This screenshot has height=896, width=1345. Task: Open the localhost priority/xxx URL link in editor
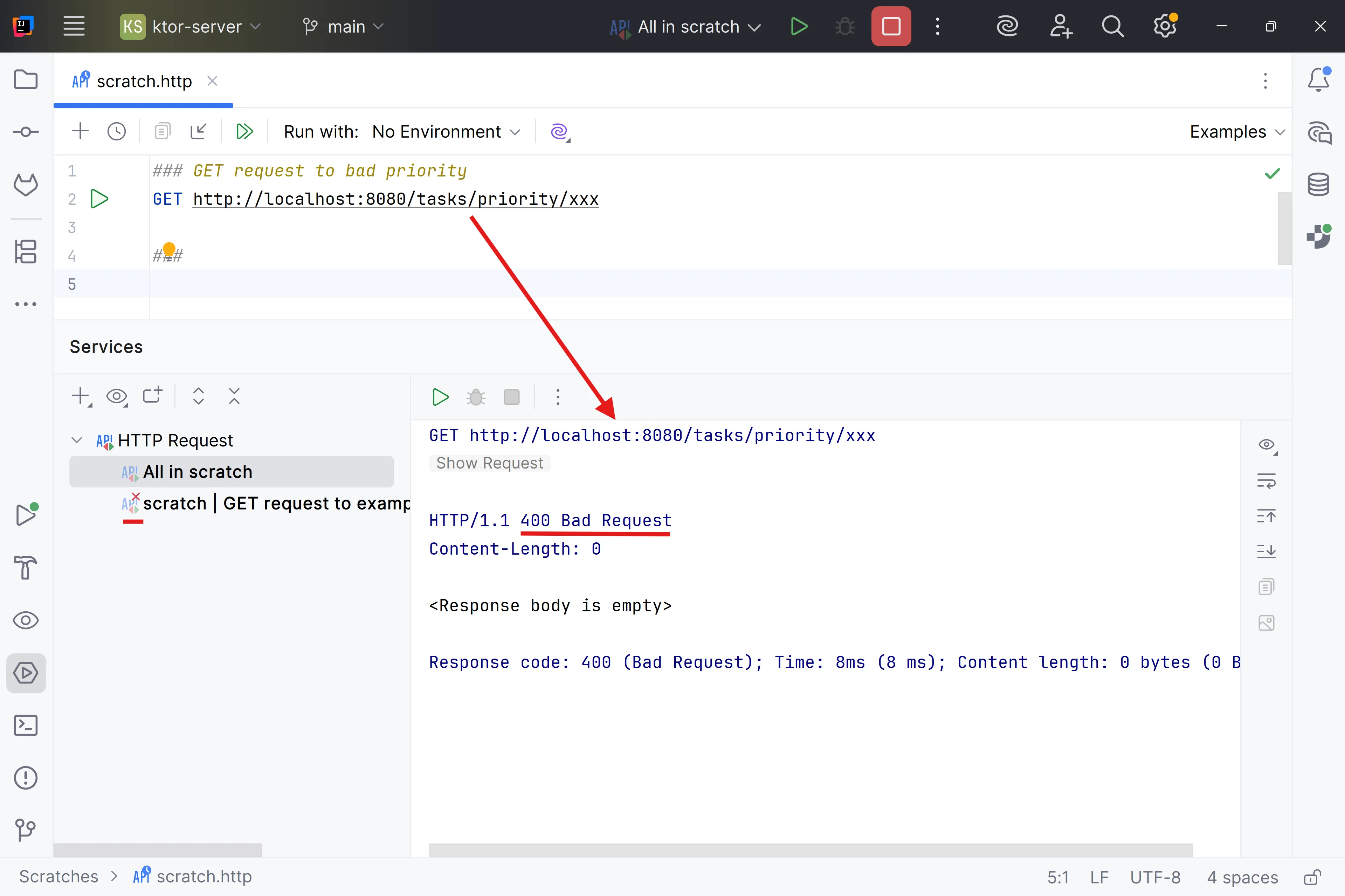coord(395,200)
